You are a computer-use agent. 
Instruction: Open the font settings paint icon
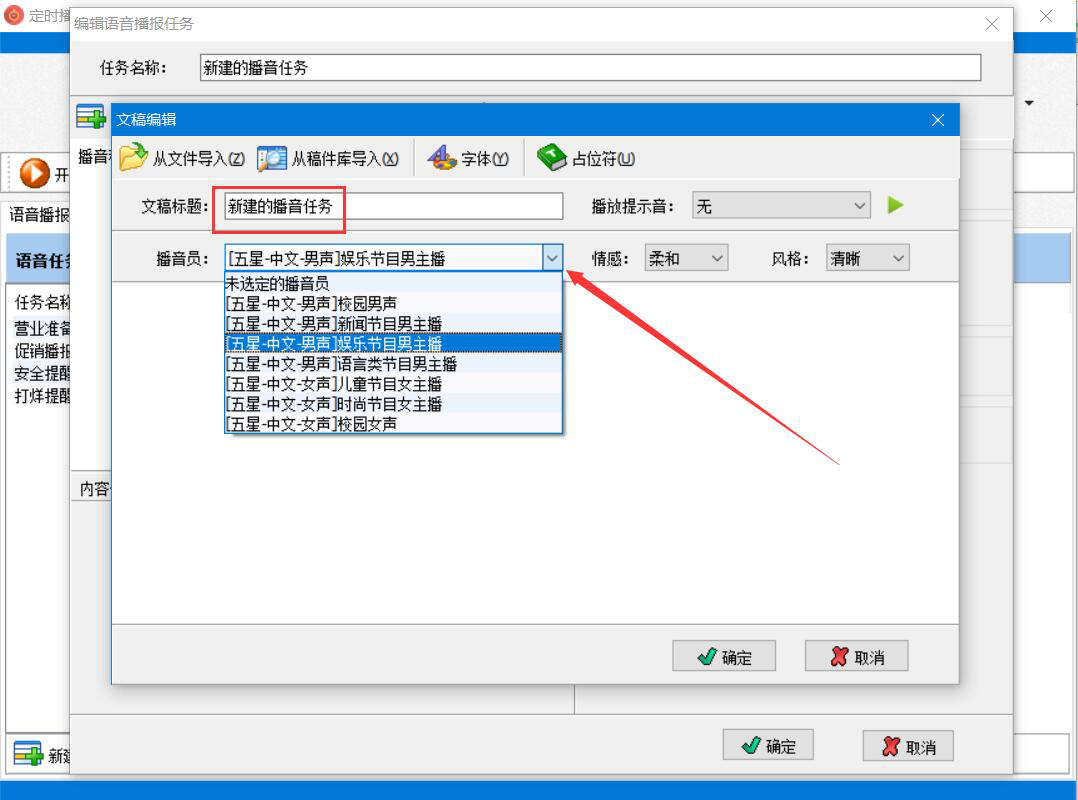click(441, 158)
